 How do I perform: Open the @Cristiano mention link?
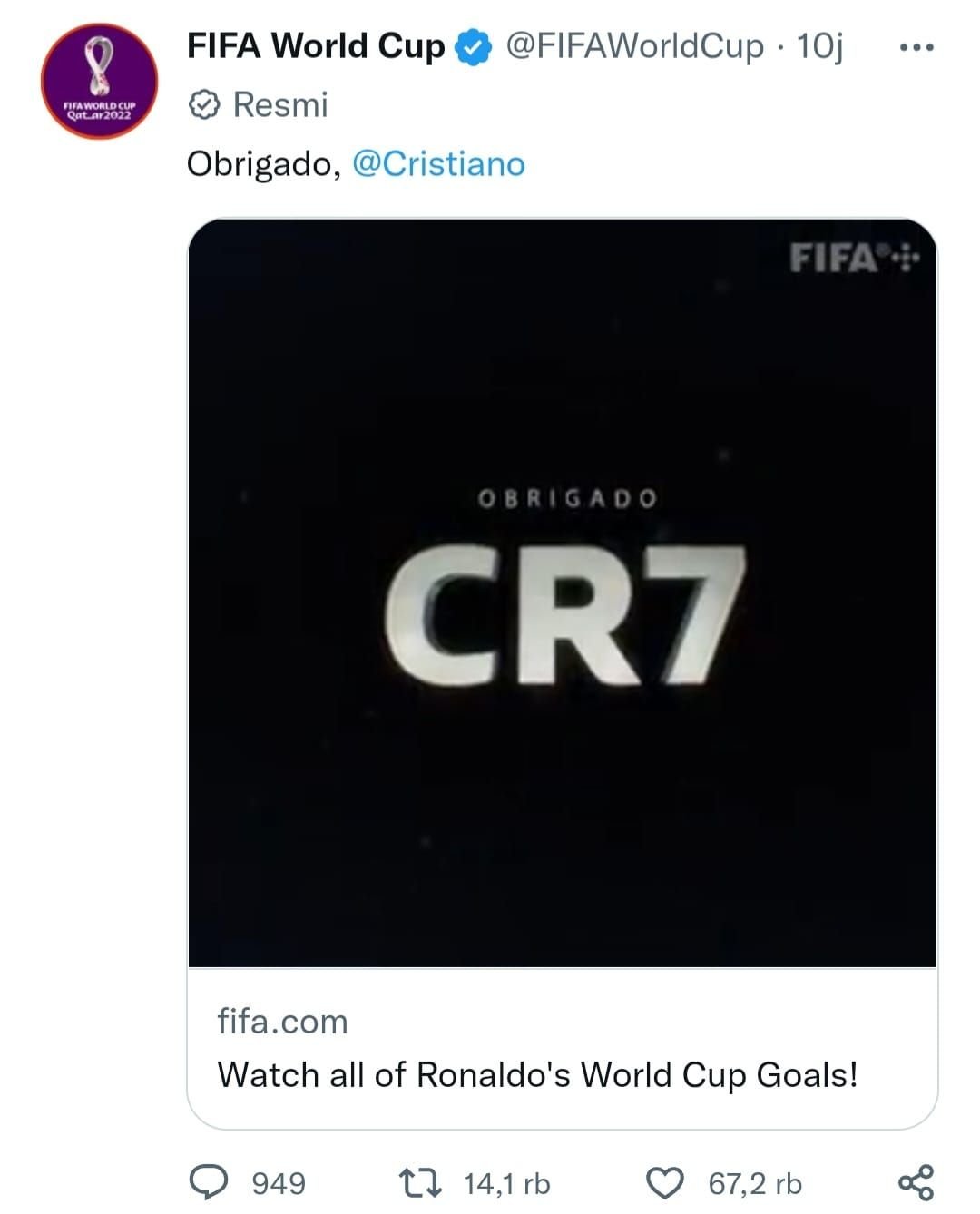(438, 164)
